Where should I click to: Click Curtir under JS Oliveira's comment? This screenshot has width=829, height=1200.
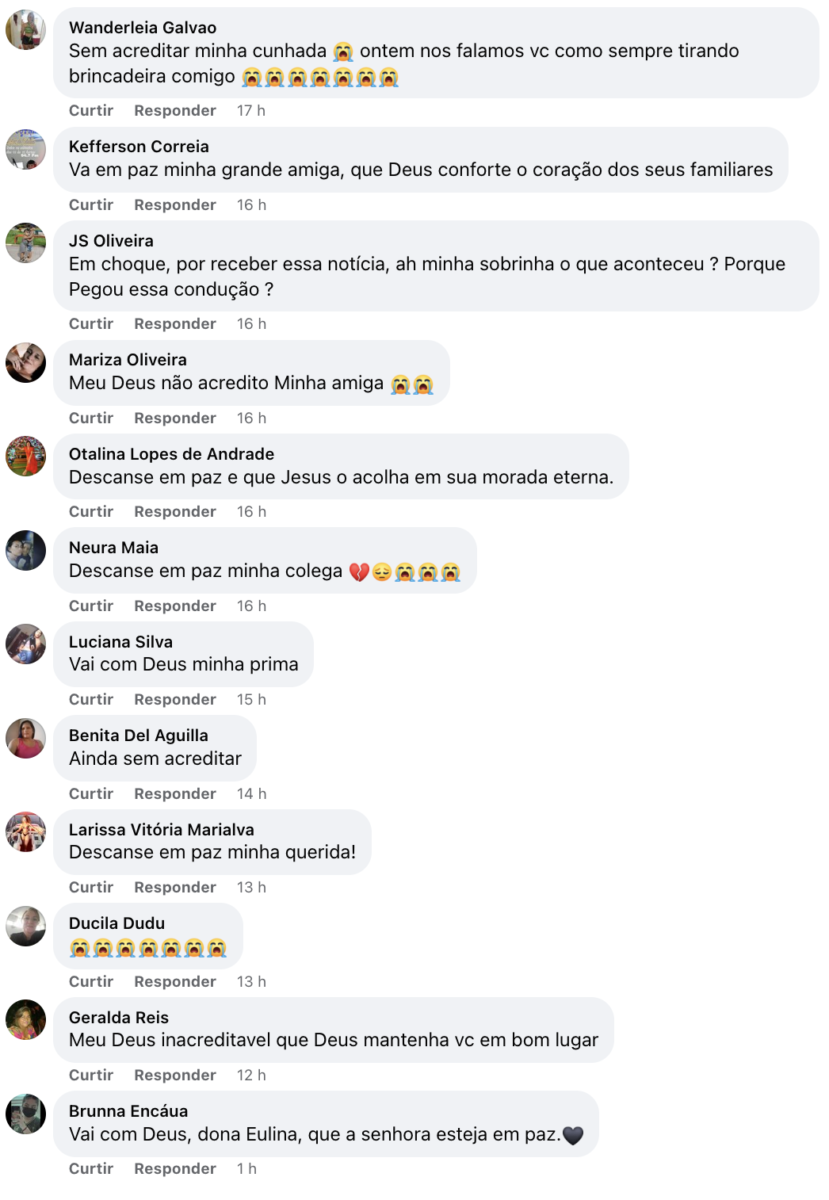point(91,323)
